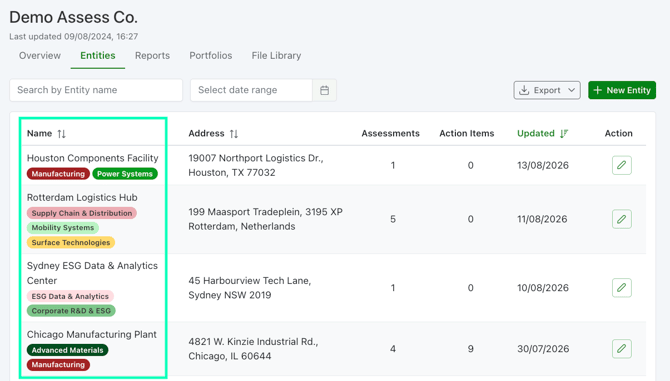This screenshot has width=670, height=381.
Task: Open the Houston Components Facility entity
Action: pyautogui.click(x=92, y=158)
